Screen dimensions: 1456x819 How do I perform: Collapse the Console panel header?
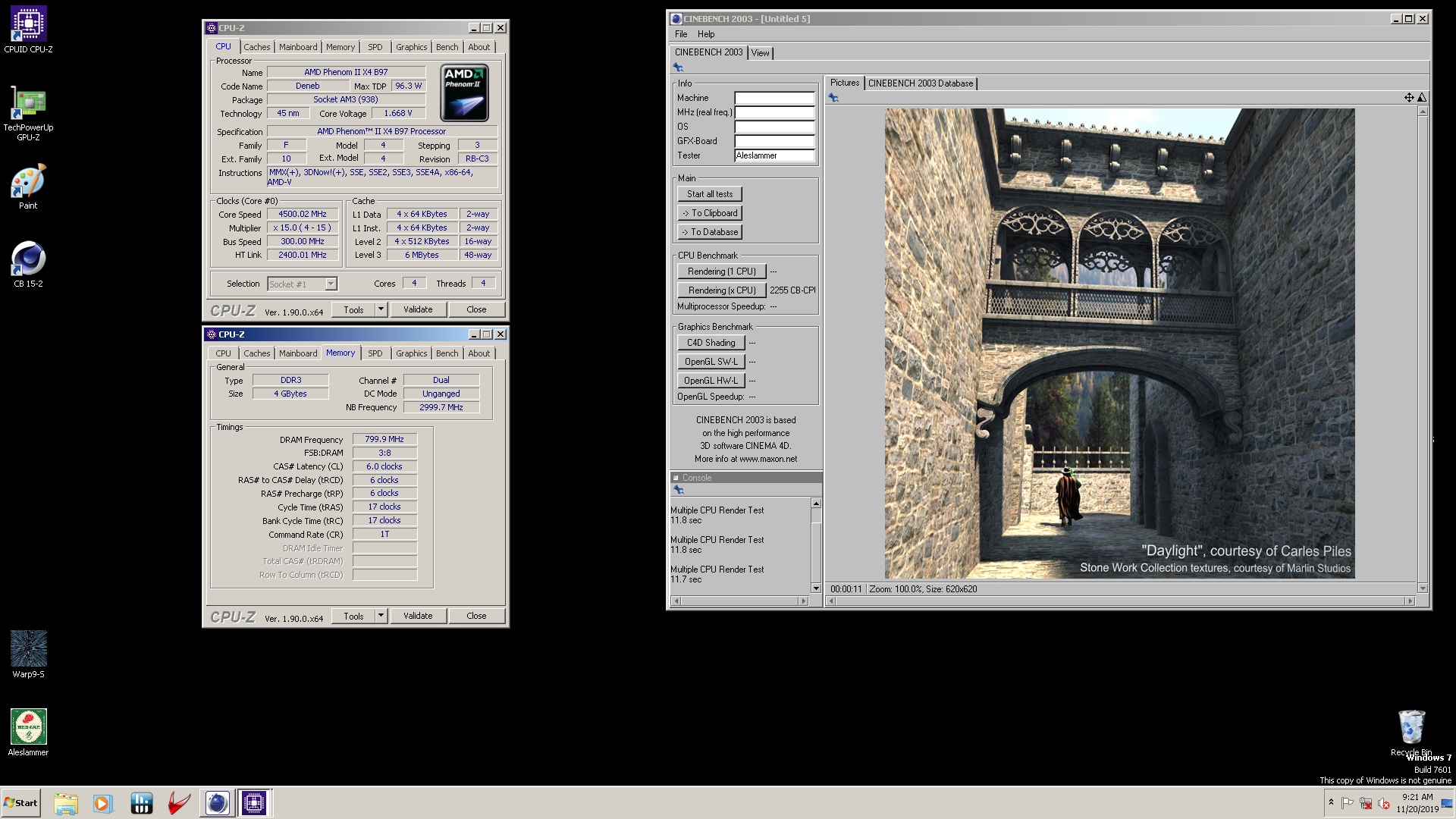coord(676,478)
